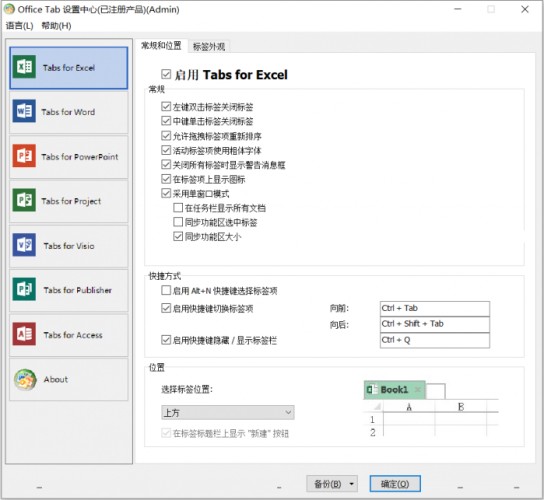Open the About globe icon
The width and height of the screenshot is (544, 500).
25,380
